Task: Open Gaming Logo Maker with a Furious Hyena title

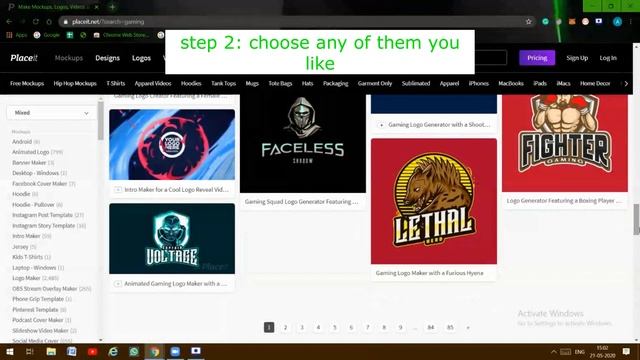Action: [429, 273]
